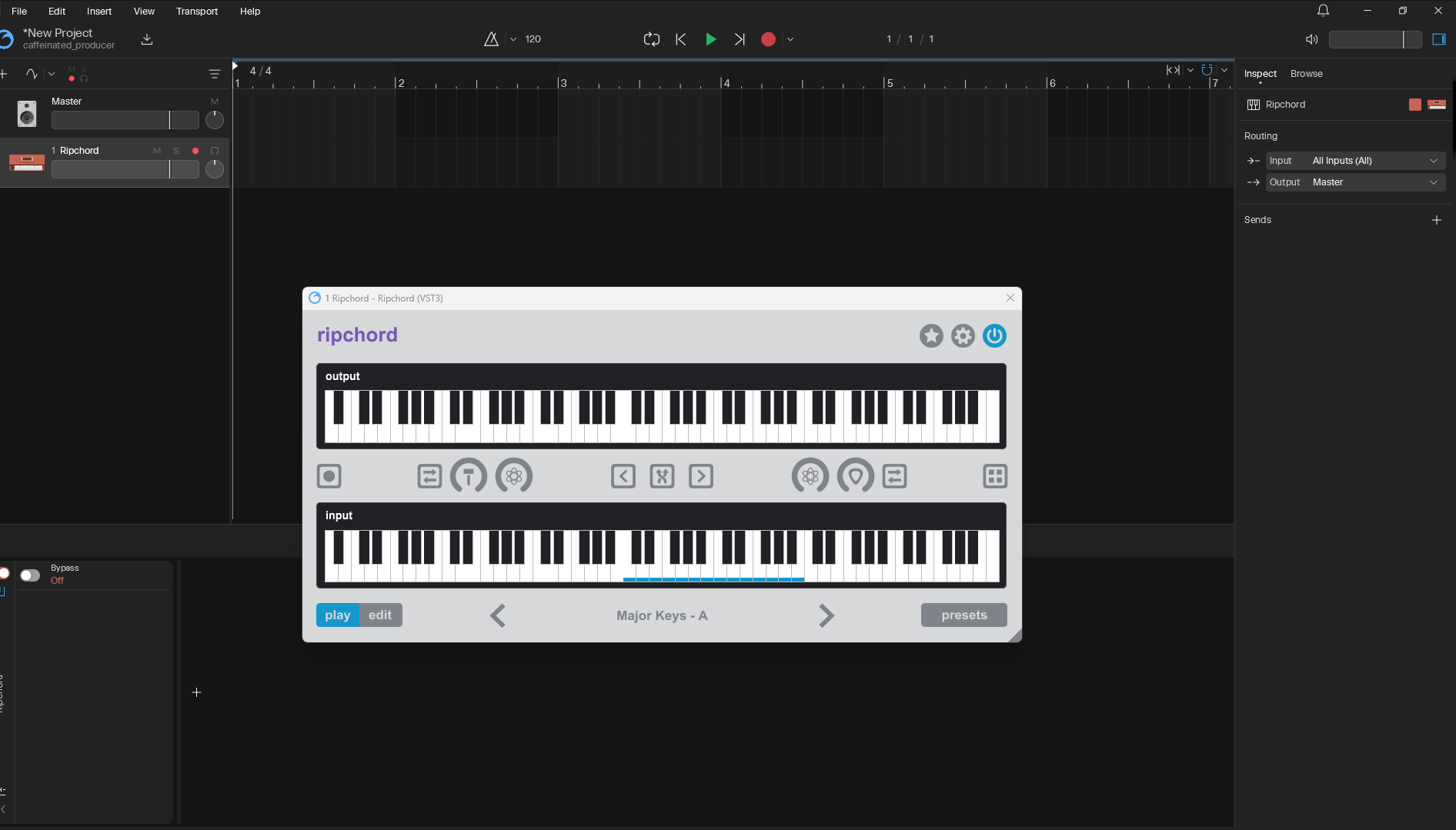Open ripchord settings gear icon
The image size is (1456, 830).
[963, 336]
